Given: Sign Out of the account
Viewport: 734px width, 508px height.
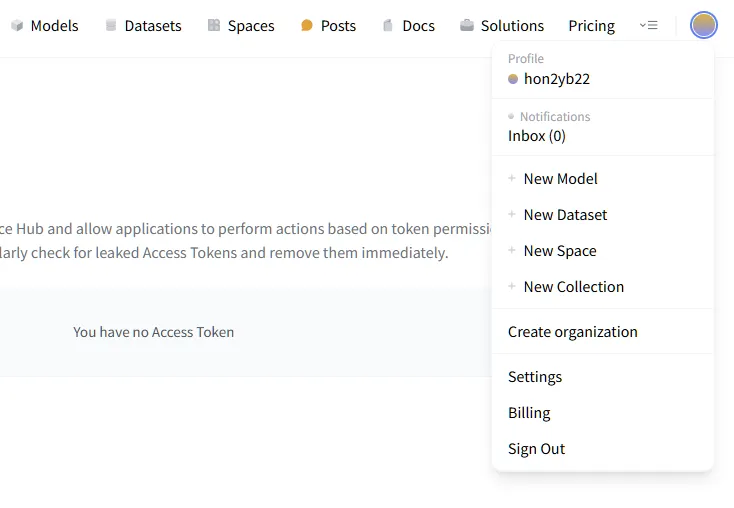Looking at the screenshot, I should point(537,449).
